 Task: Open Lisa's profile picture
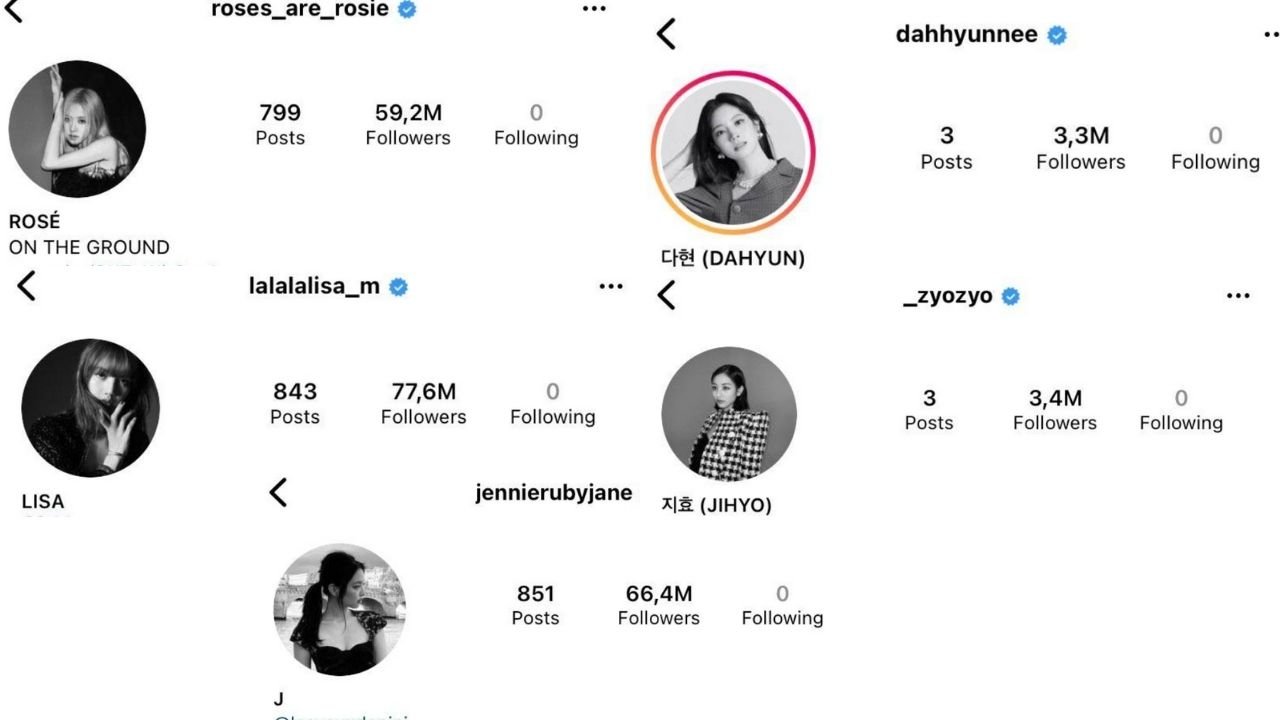point(90,408)
